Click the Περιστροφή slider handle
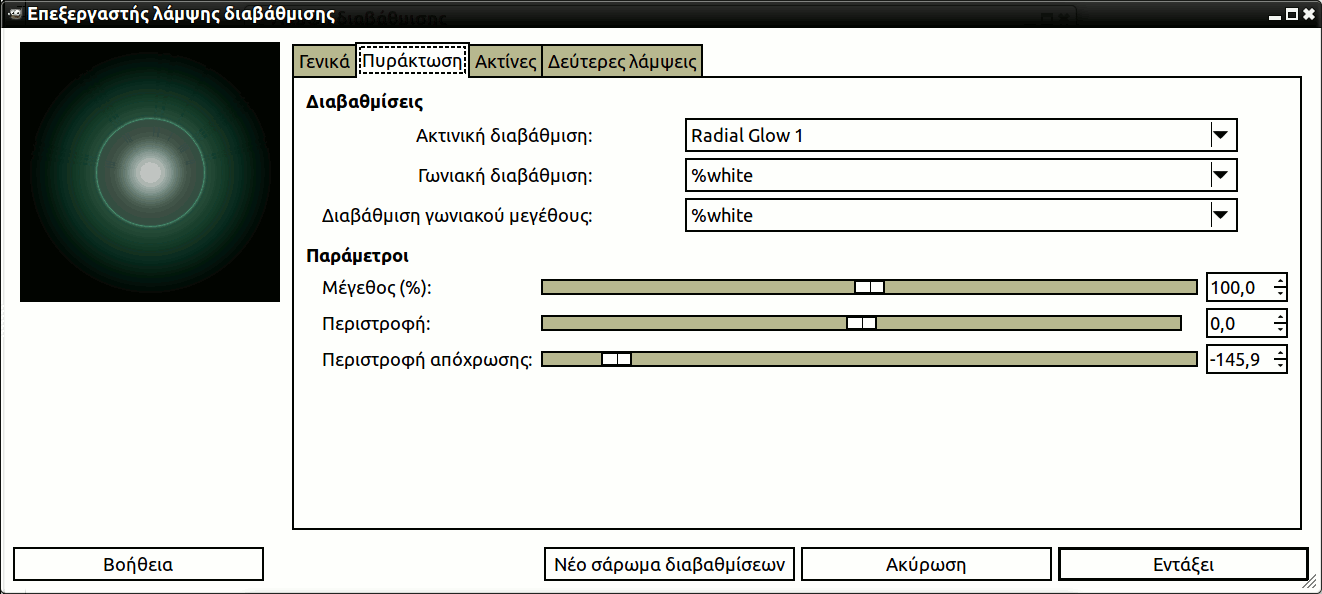The image size is (1322, 594). pos(861,323)
